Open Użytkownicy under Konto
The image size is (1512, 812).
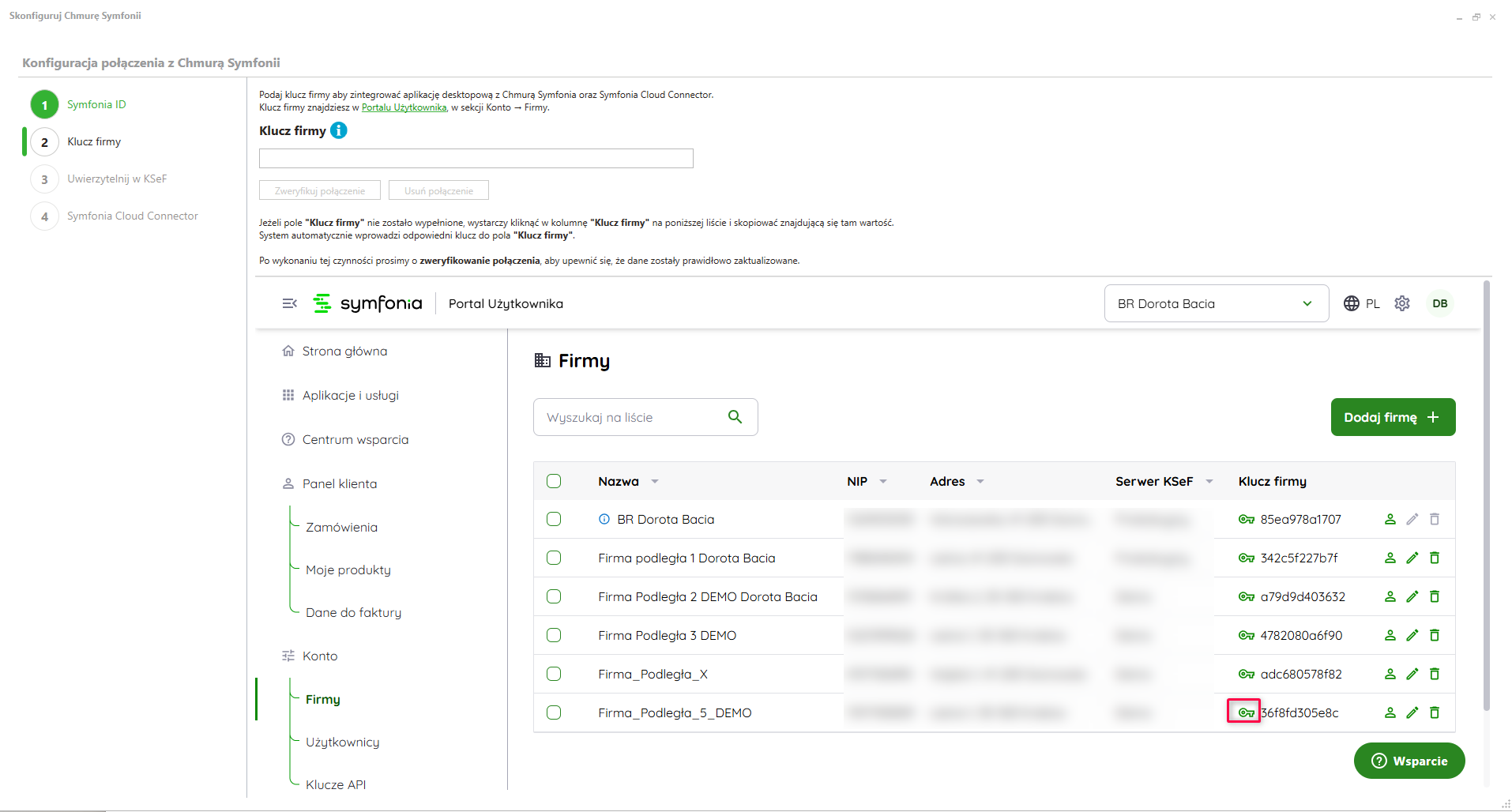342,742
